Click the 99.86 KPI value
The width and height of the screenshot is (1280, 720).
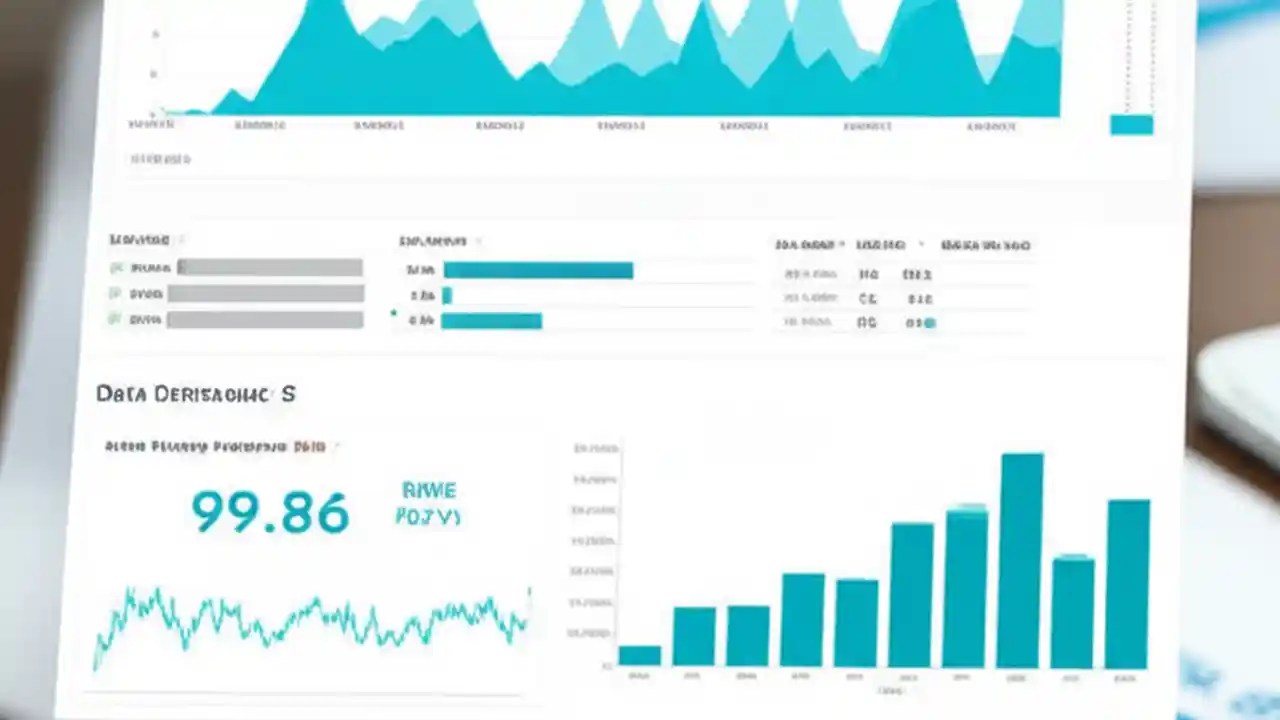pos(268,512)
